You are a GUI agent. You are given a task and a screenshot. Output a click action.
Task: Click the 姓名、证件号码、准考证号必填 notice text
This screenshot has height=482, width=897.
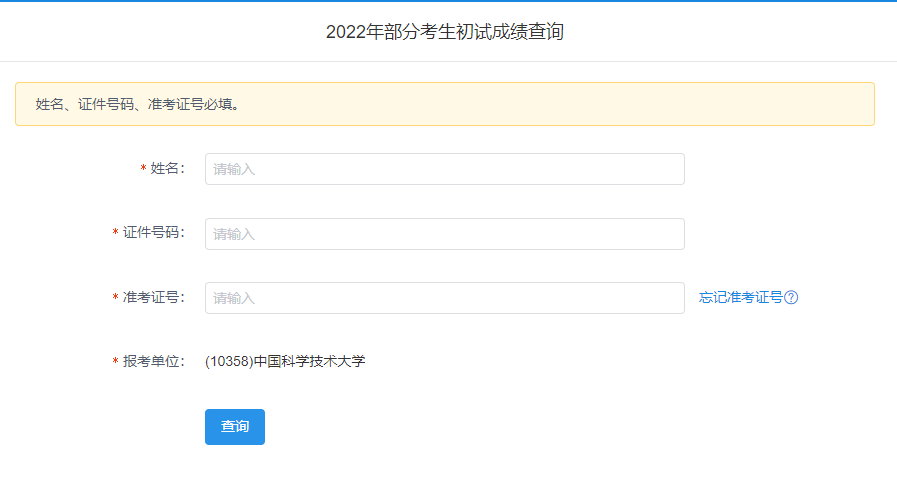pyautogui.click(x=138, y=104)
